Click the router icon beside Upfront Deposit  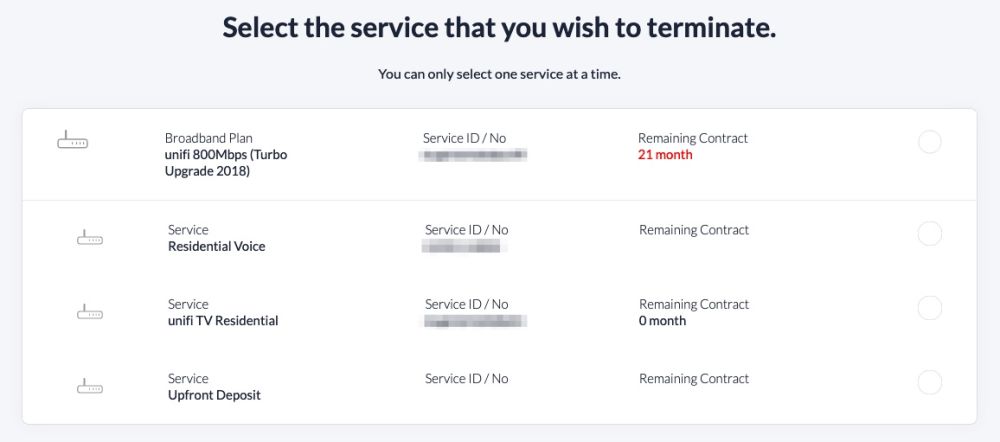coord(90,386)
